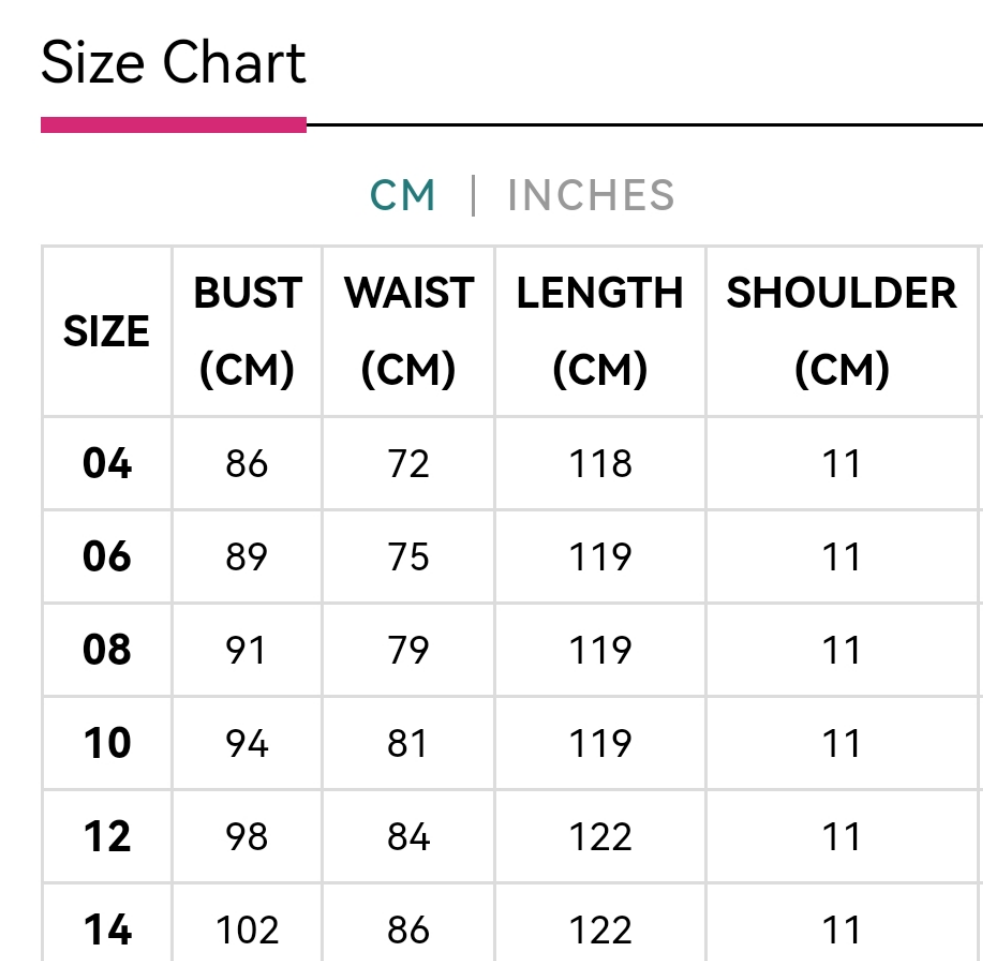983x961 pixels.
Task: Select the CM unit tab
Action: 403,195
